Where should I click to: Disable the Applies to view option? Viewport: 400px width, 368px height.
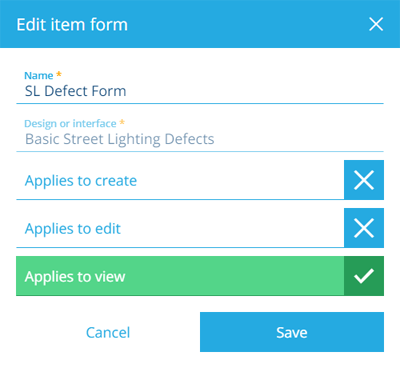pos(200,276)
